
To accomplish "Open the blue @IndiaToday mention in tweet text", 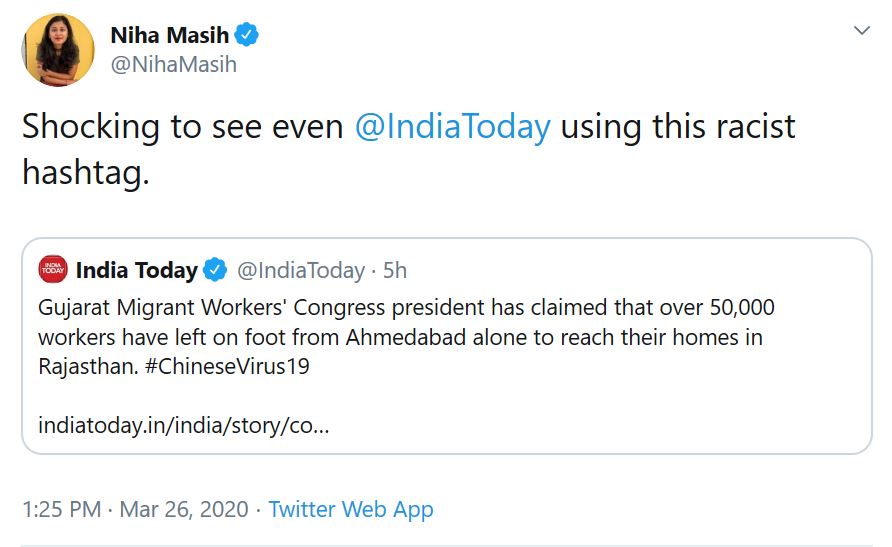I will 452,127.
